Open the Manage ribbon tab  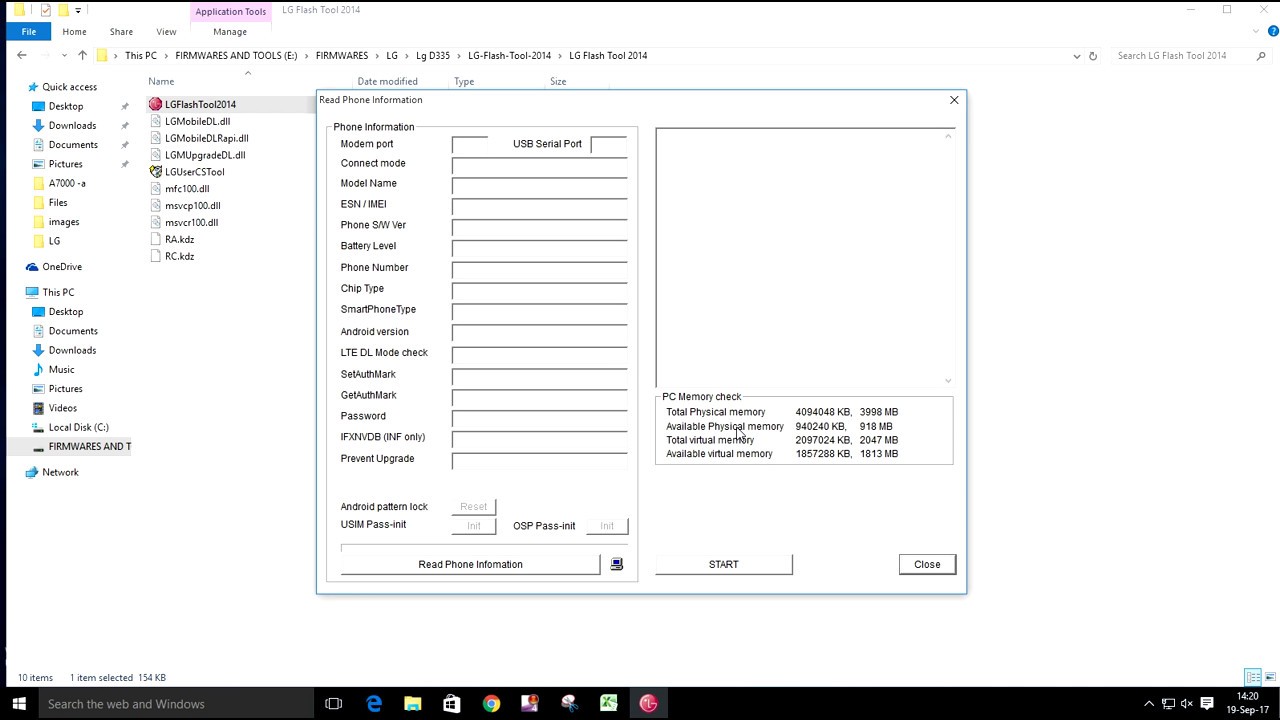(x=229, y=32)
